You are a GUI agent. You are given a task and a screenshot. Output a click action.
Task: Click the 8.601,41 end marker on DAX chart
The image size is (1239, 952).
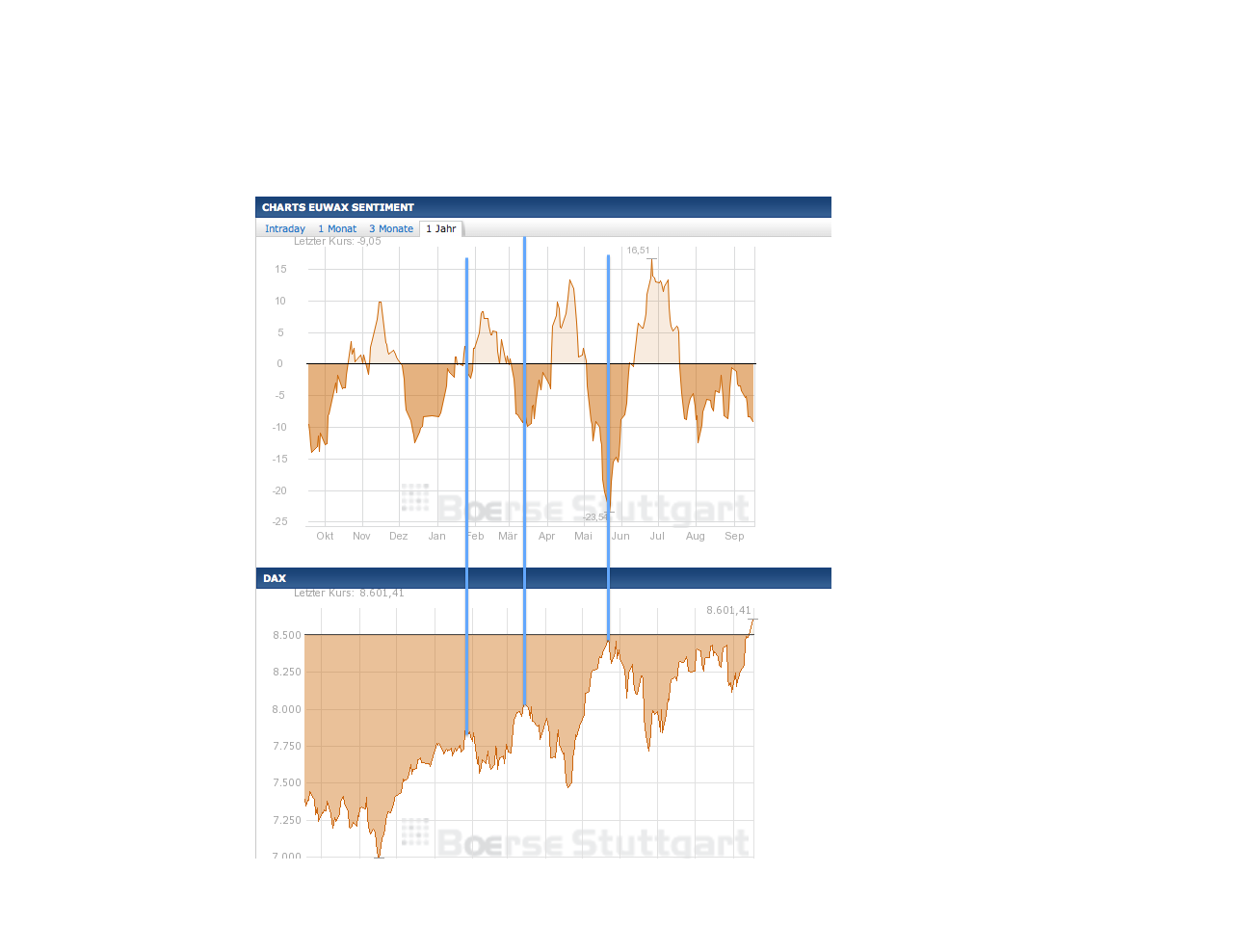point(727,610)
